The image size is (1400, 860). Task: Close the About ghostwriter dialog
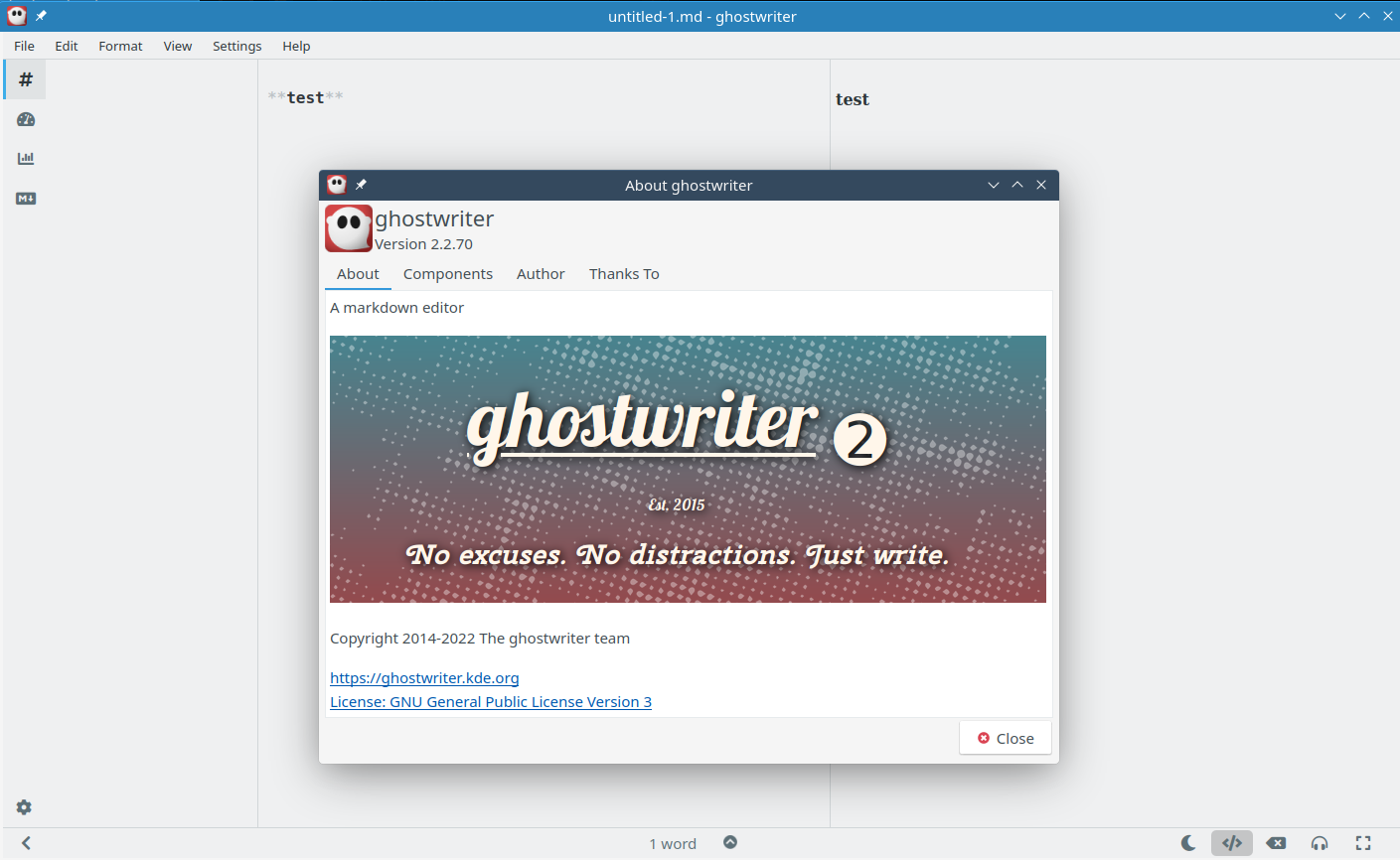(1005, 738)
